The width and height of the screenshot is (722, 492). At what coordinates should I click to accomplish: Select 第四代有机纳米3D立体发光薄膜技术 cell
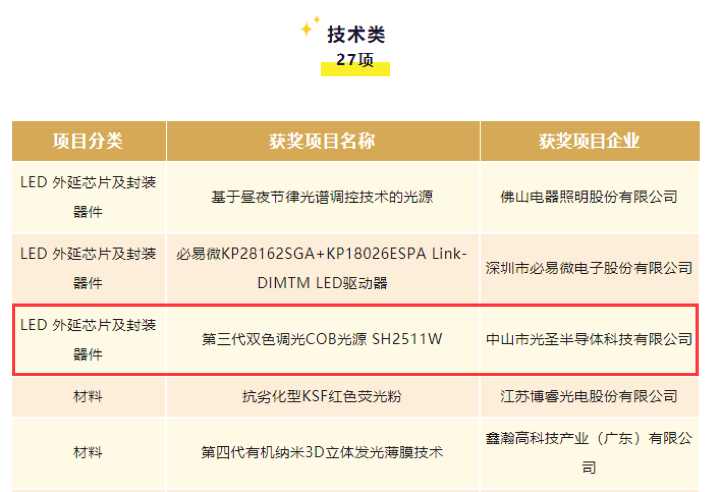(323, 452)
